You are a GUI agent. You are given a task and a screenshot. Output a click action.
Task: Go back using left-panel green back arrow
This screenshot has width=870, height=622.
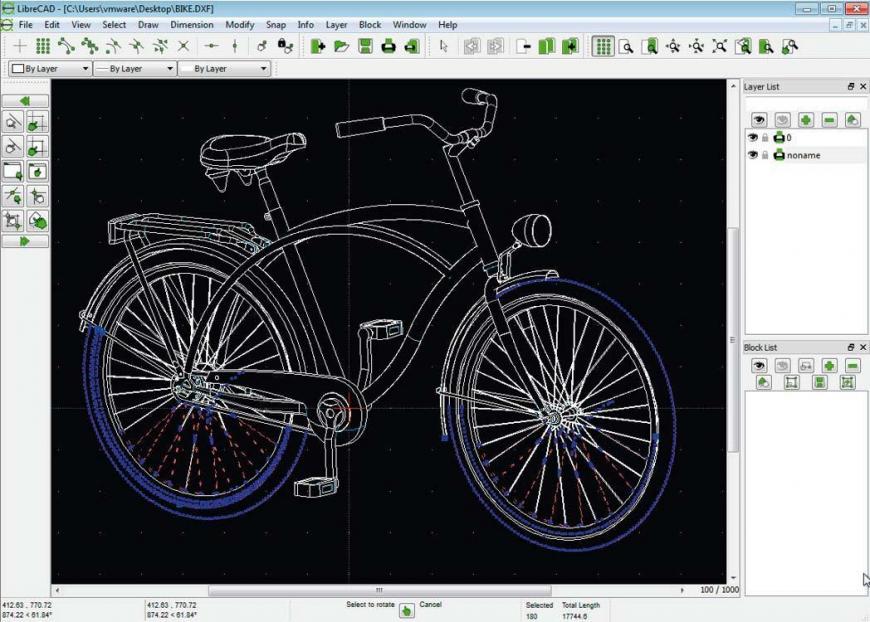coord(25,101)
